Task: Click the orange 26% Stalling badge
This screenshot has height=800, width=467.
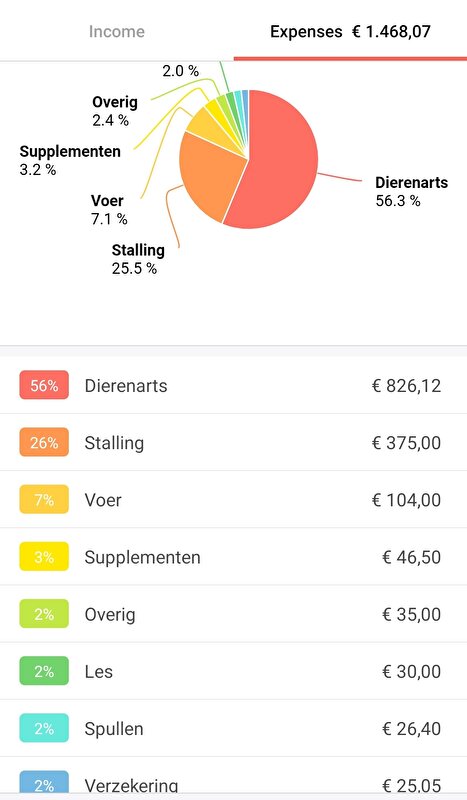Action: (44, 442)
